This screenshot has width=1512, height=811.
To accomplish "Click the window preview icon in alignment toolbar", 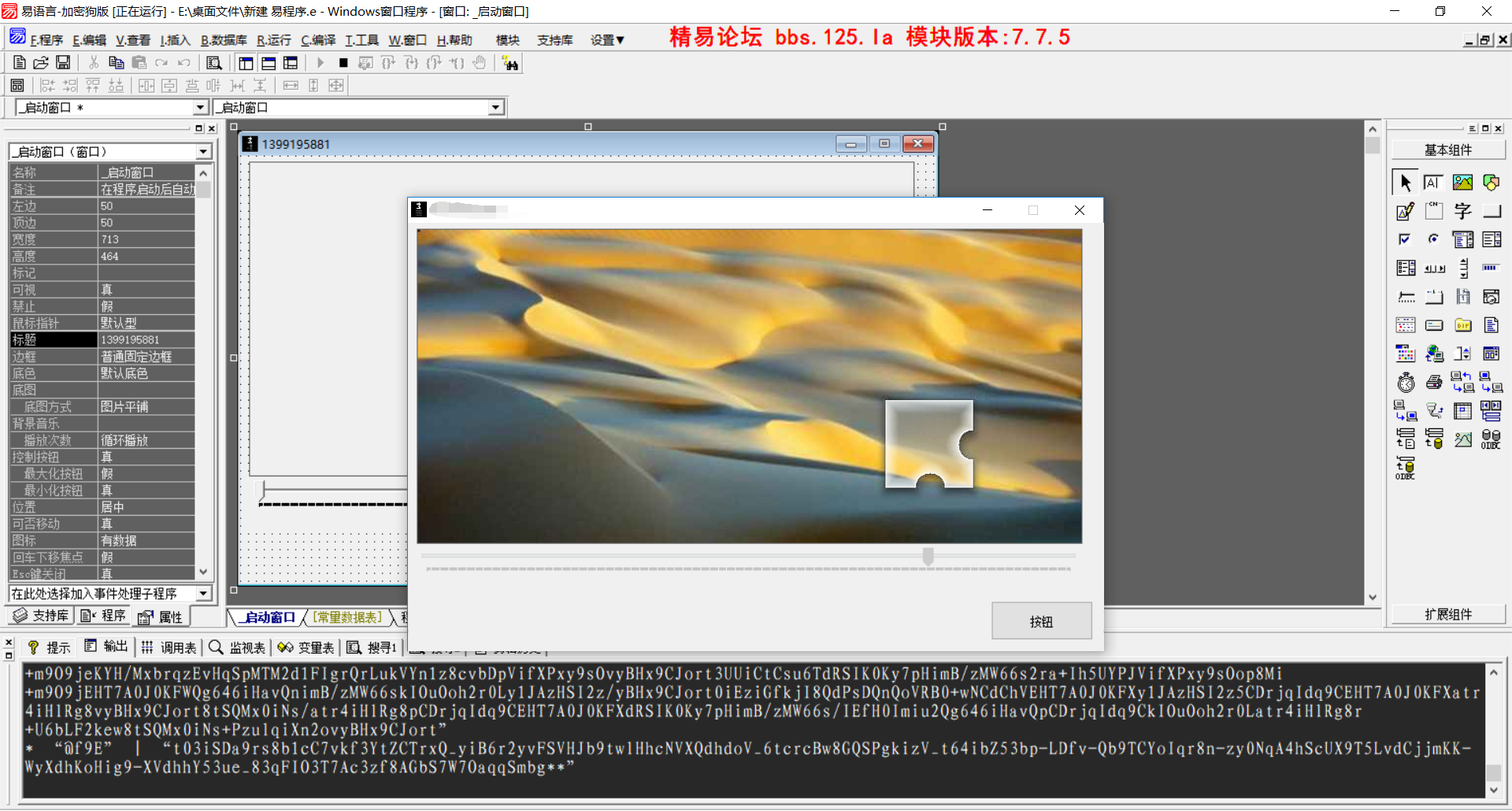I will point(17,85).
